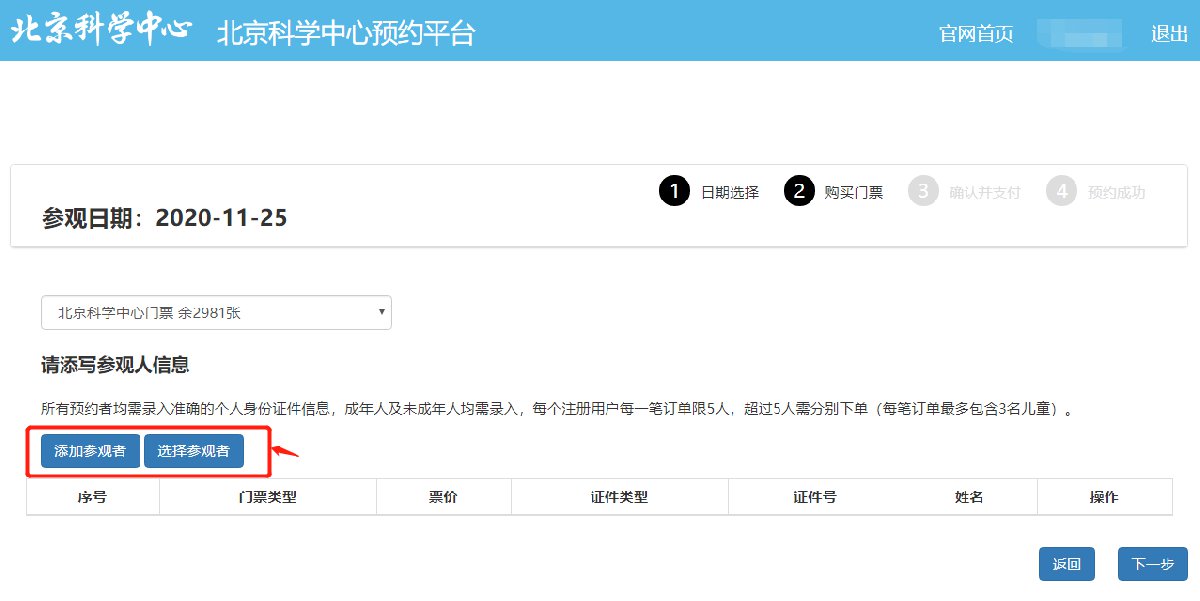Click the step 2 circle for 购买门票

click(799, 191)
